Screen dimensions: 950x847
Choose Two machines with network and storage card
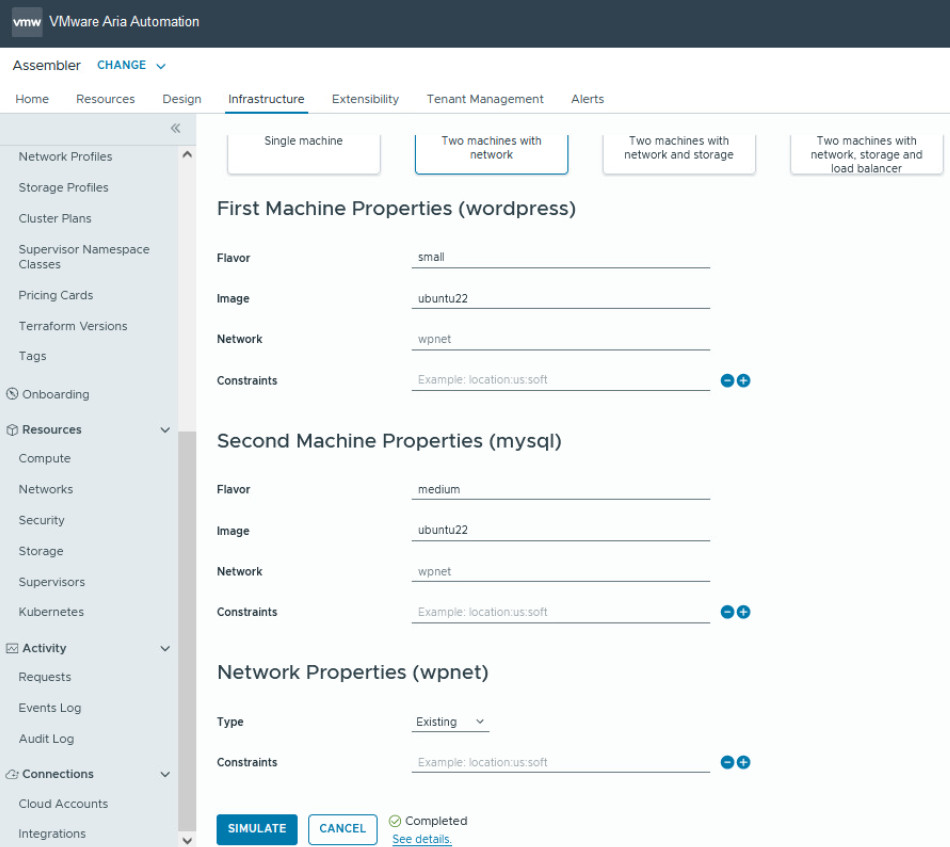[679, 154]
